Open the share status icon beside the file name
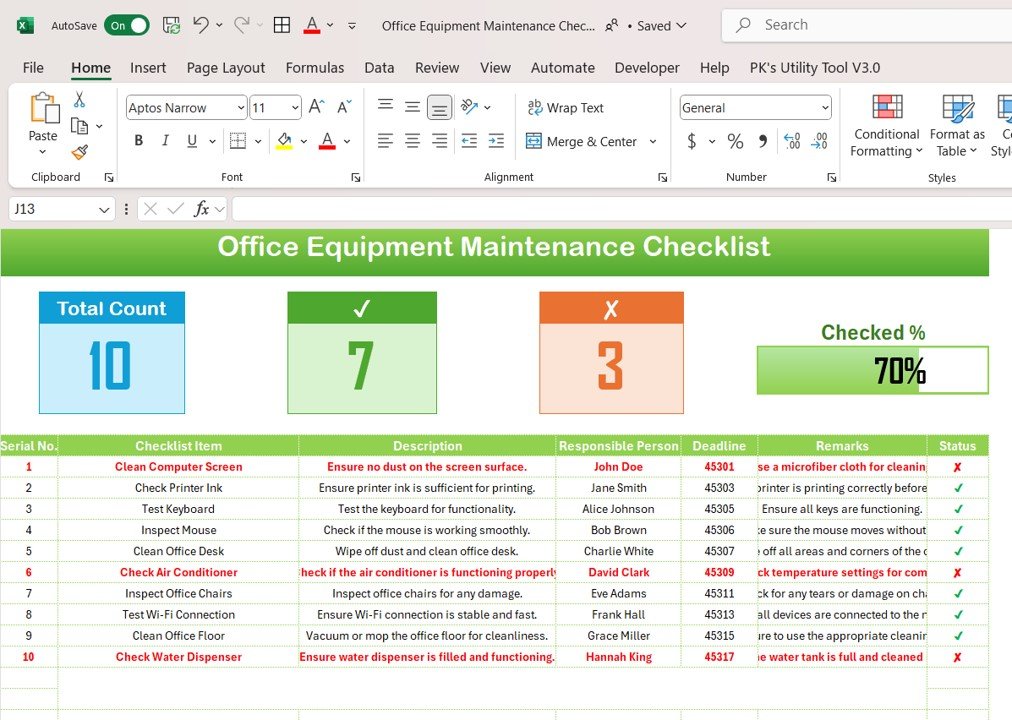This screenshot has width=1012, height=720. [x=611, y=26]
